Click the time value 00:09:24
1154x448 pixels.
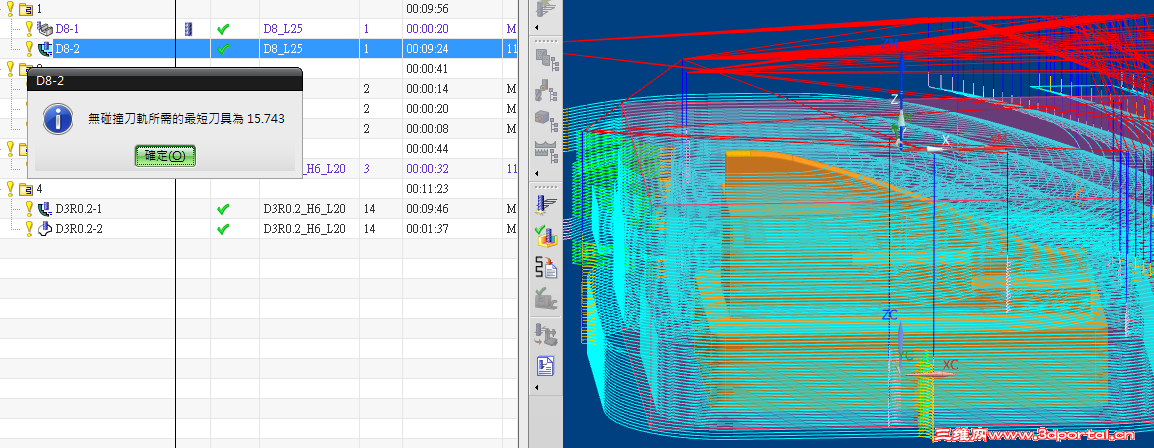(427, 49)
